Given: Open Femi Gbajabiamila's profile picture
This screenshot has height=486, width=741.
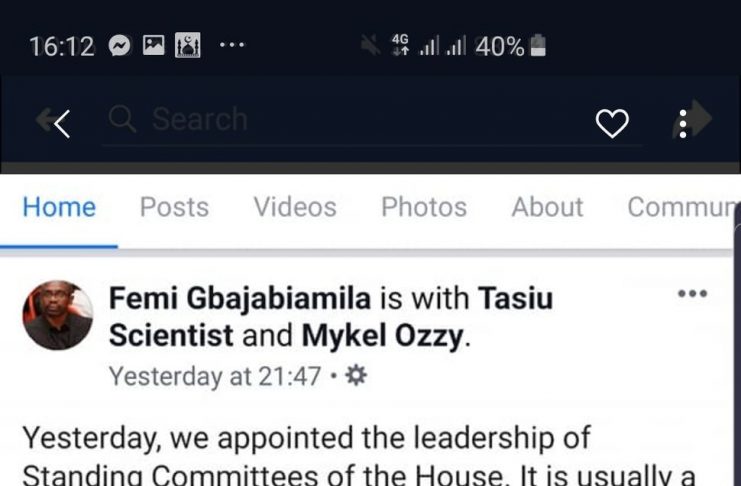Looking at the screenshot, I should click(x=58, y=315).
